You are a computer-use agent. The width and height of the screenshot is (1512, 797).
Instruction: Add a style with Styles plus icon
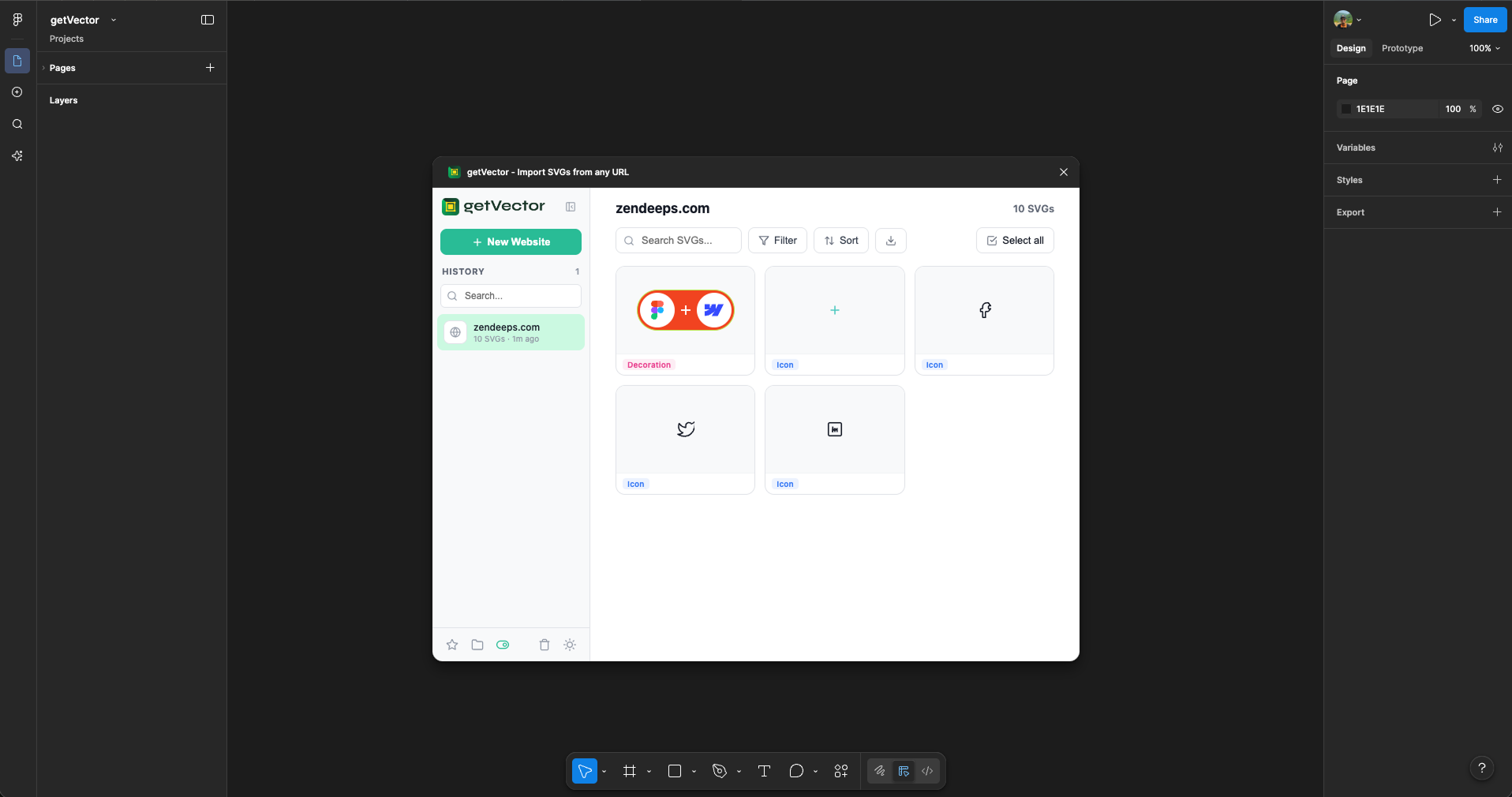(1497, 180)
